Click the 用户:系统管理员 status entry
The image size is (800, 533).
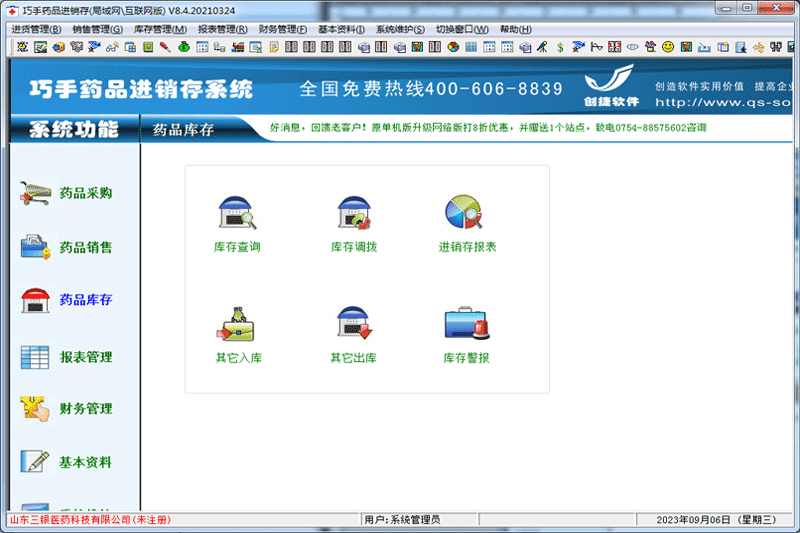click(402, 520)
